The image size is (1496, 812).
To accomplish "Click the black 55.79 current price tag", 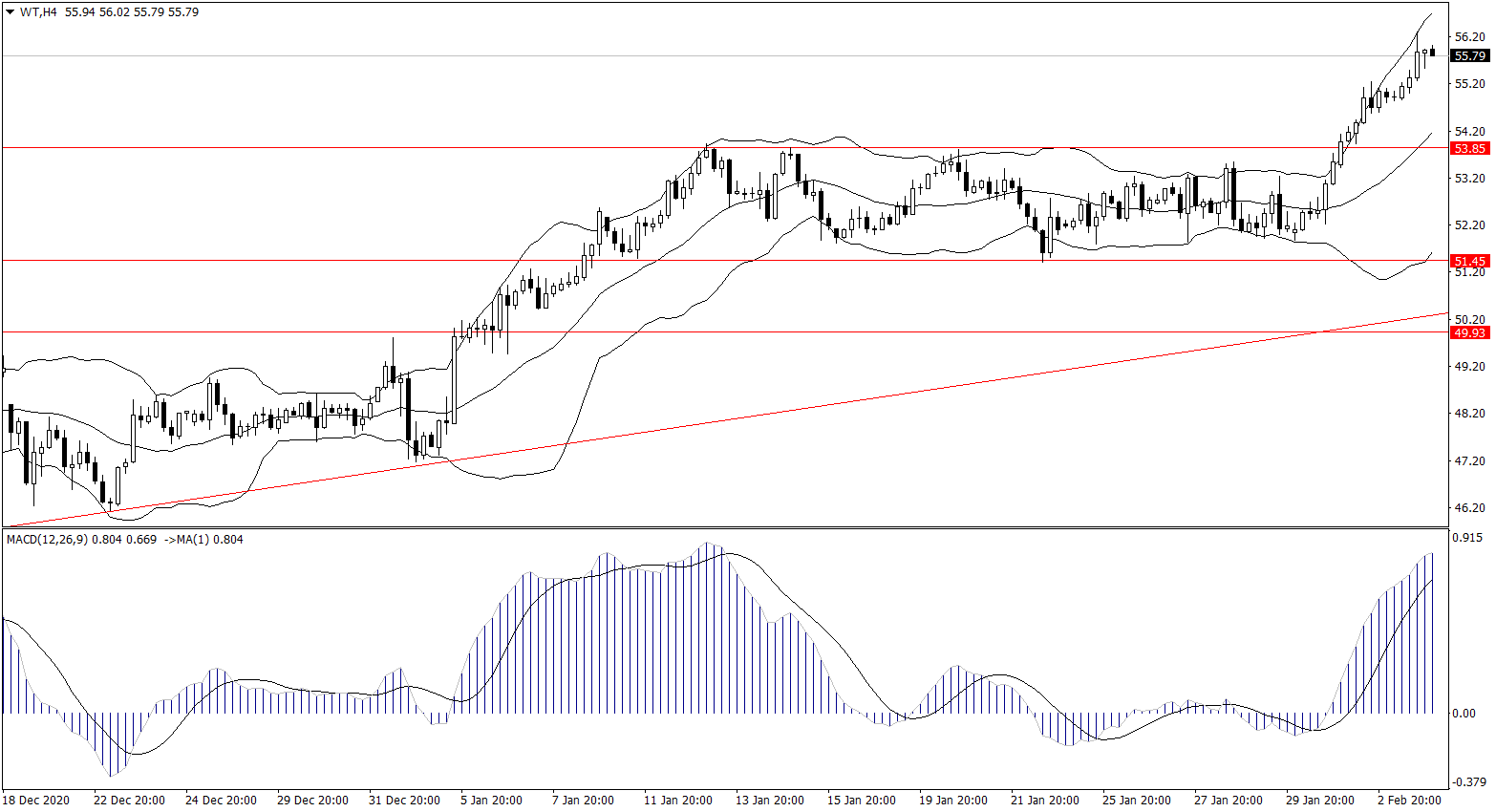I will click(x=1469, y=56).
